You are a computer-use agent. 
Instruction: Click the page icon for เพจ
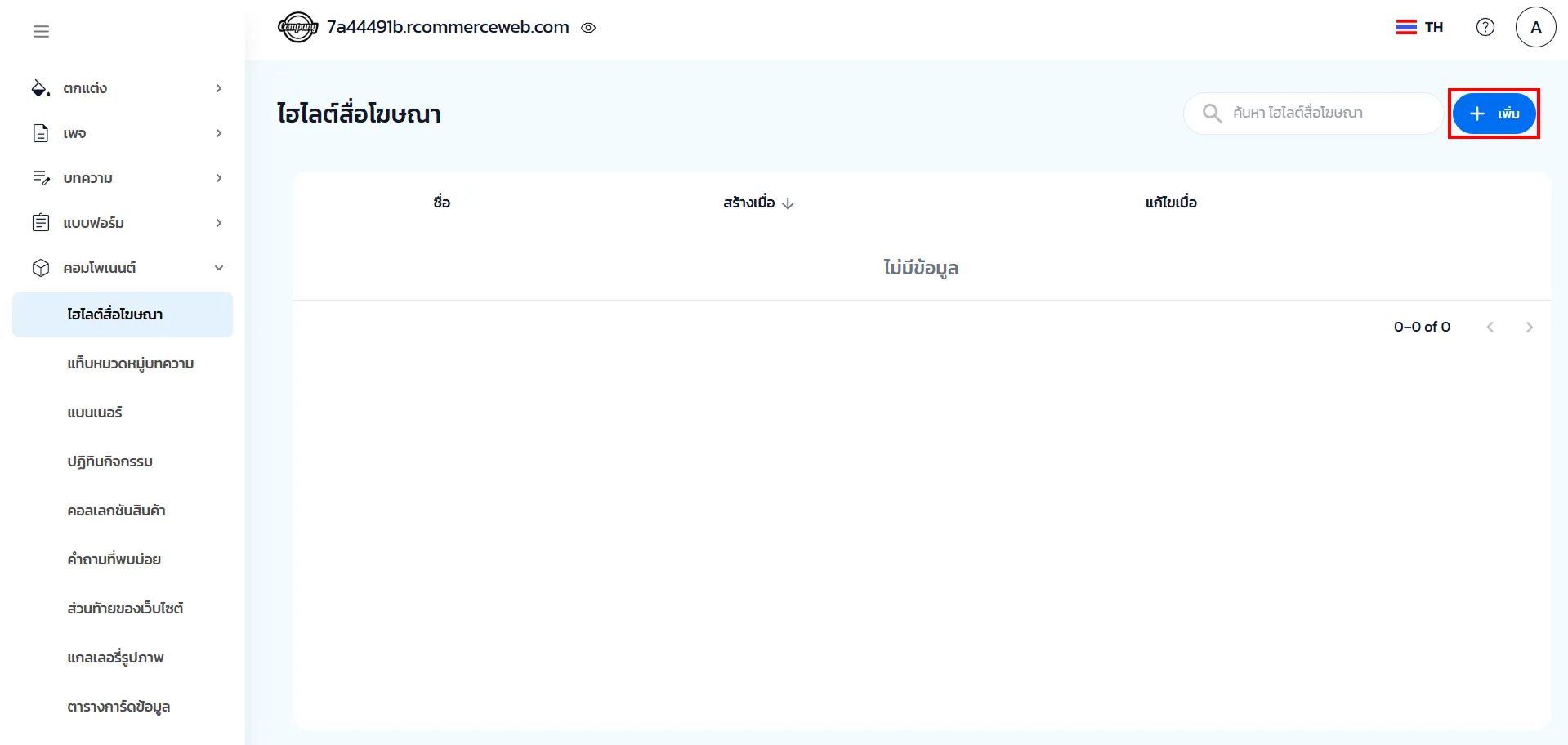tap(41, 133)
